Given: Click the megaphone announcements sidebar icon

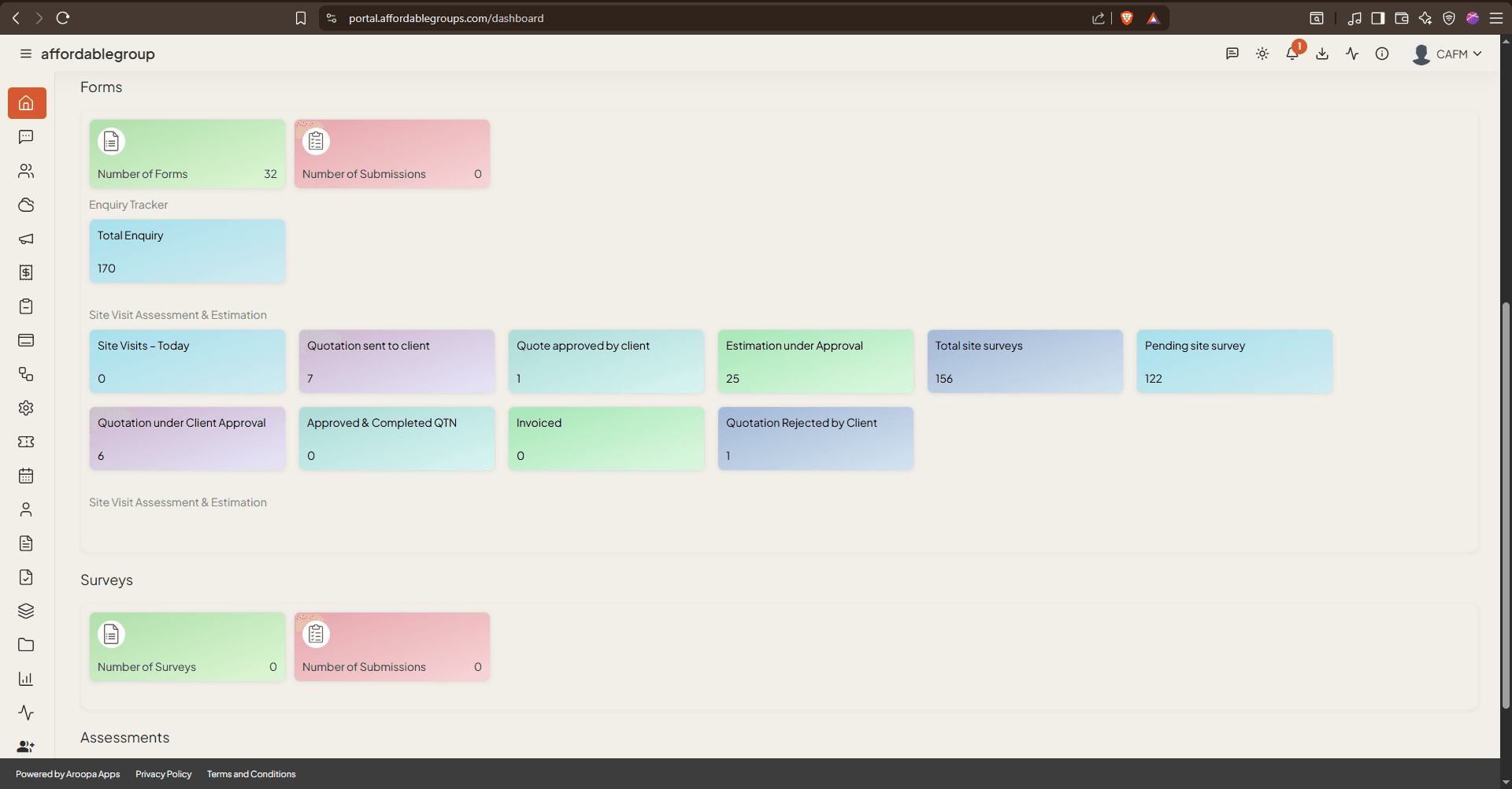Looking at the screenshot, I should (26, 239).
